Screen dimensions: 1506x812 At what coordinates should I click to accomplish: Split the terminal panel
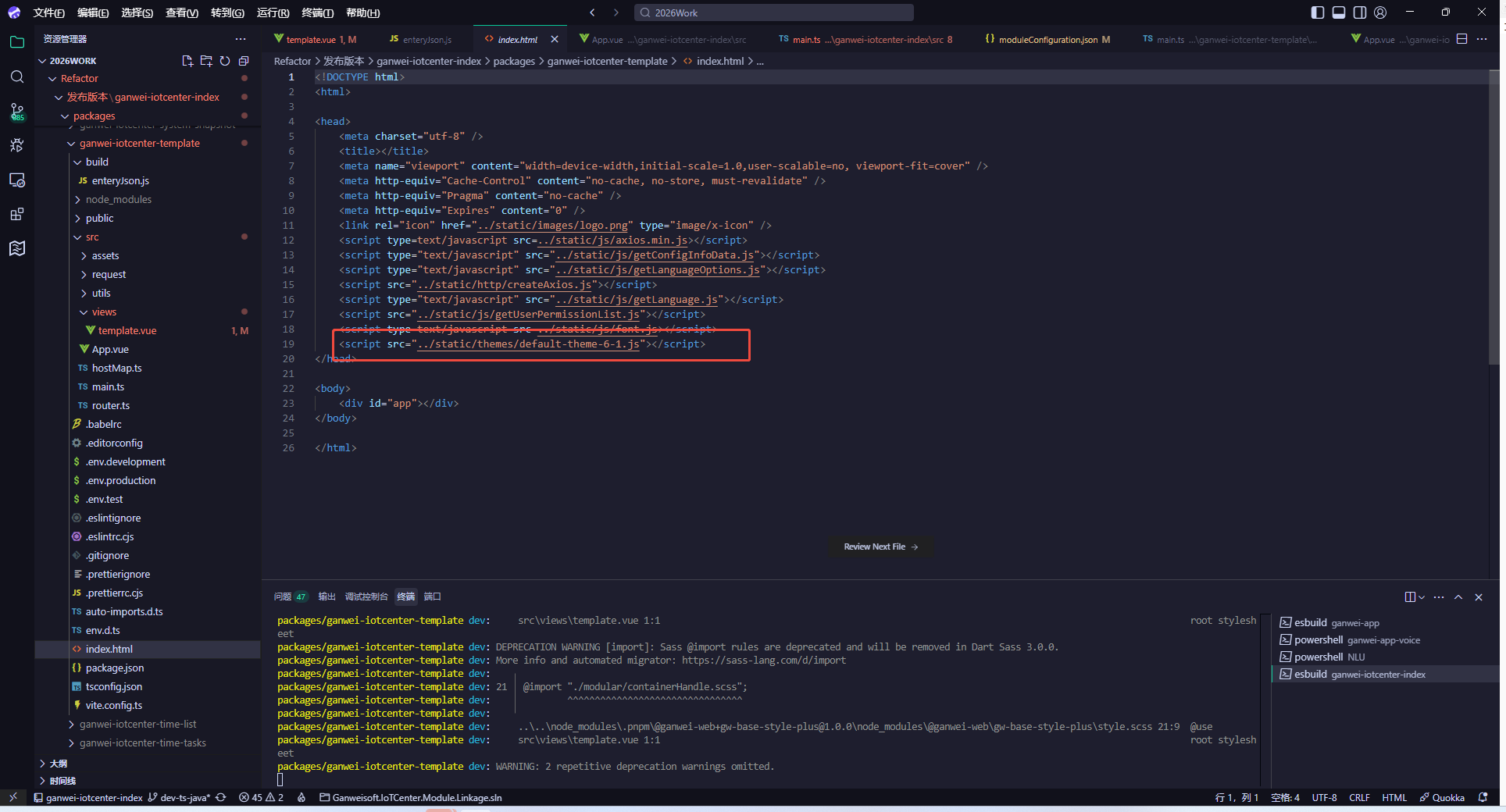1410,597
